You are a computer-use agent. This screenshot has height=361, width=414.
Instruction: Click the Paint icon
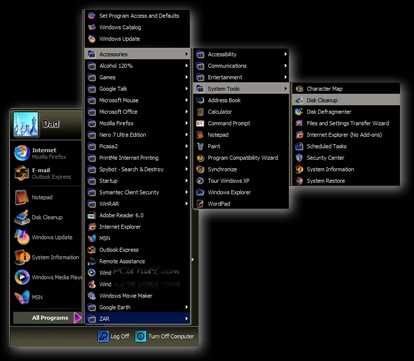point(200,146)
